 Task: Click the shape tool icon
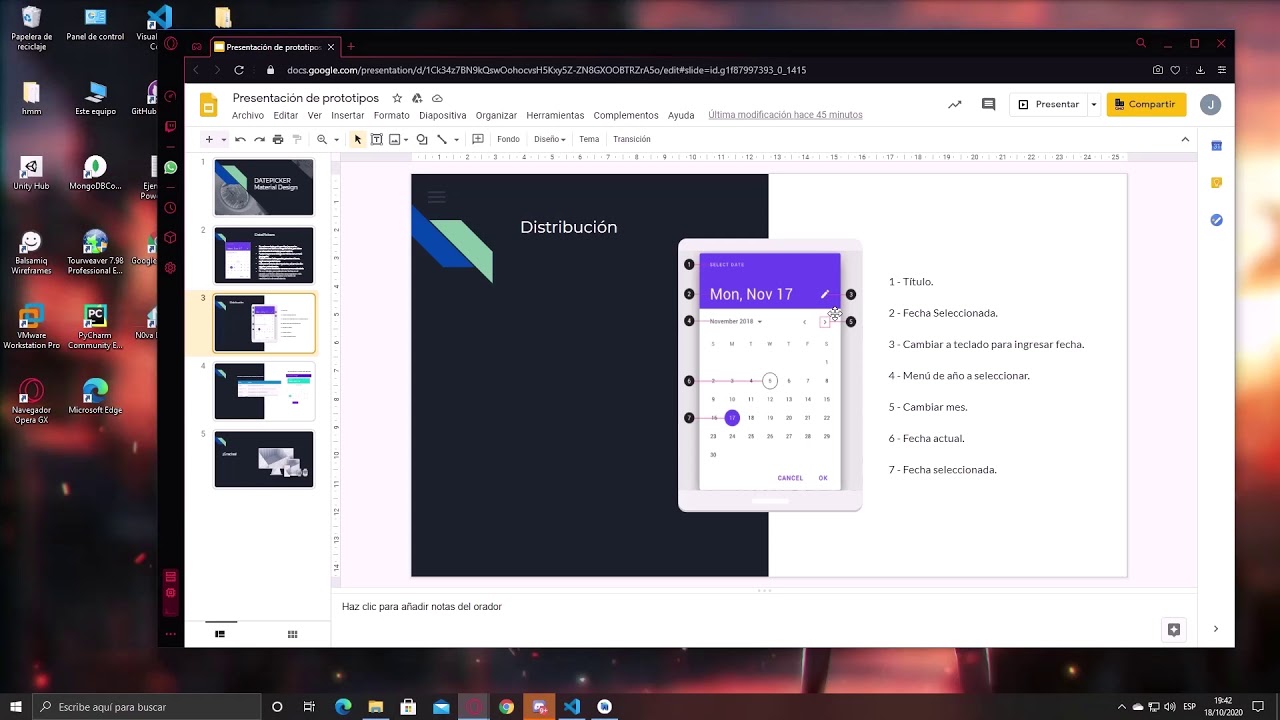pyautogui.click(x=422, y=139)
